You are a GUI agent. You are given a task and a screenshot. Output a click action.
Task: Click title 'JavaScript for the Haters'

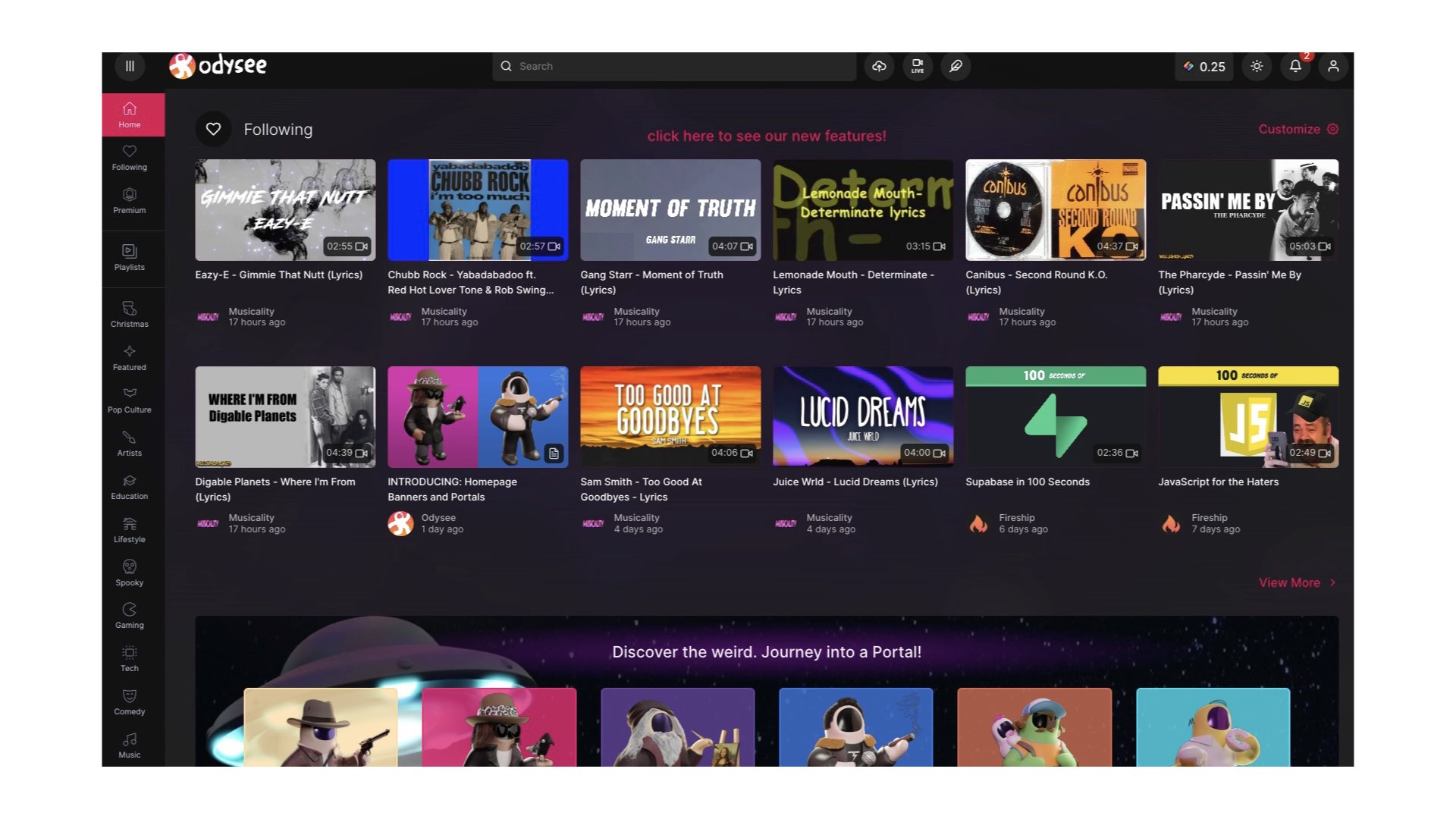tap(1219, 482)
